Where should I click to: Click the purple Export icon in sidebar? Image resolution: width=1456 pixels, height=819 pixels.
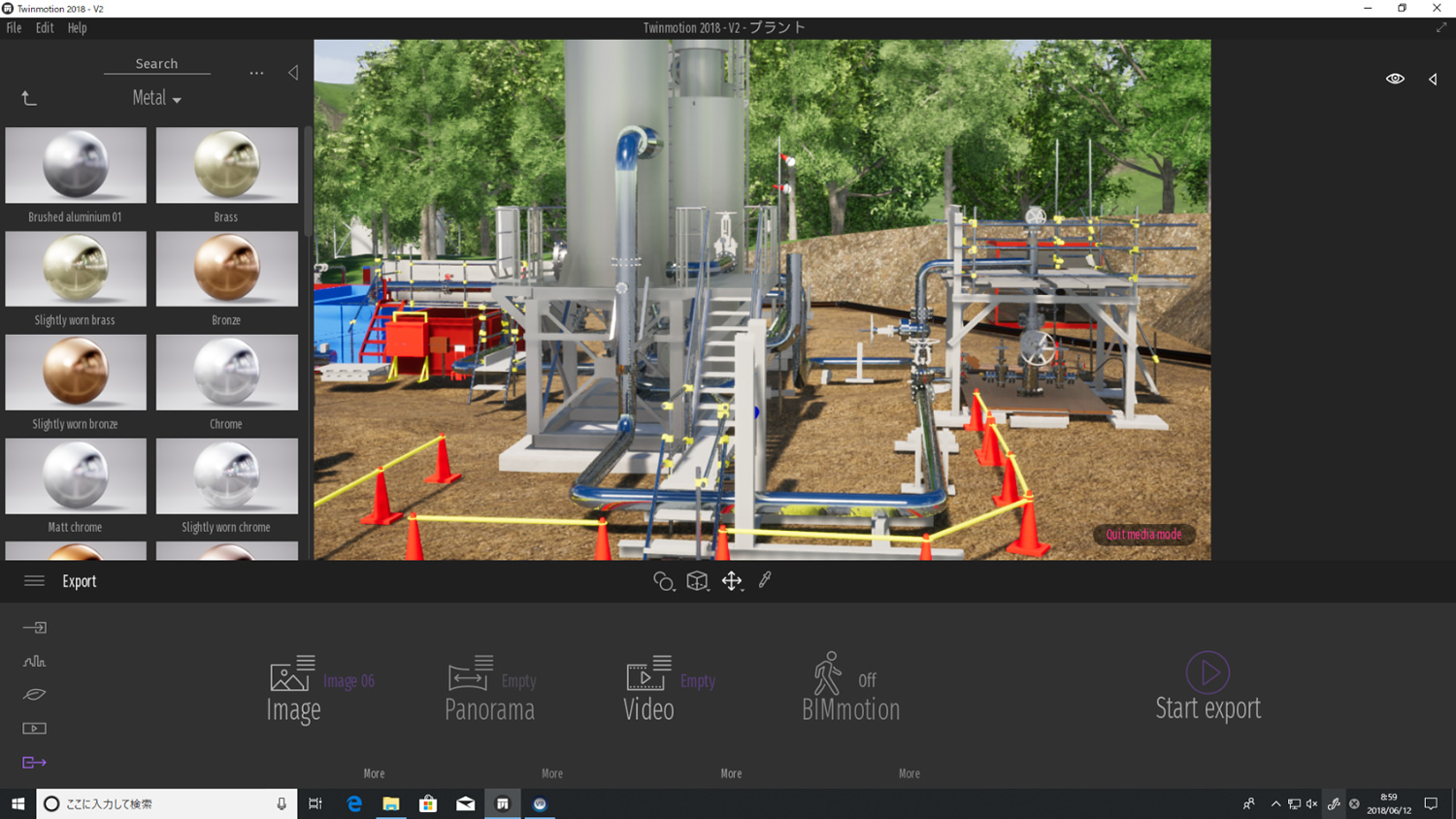click(34, 763)
